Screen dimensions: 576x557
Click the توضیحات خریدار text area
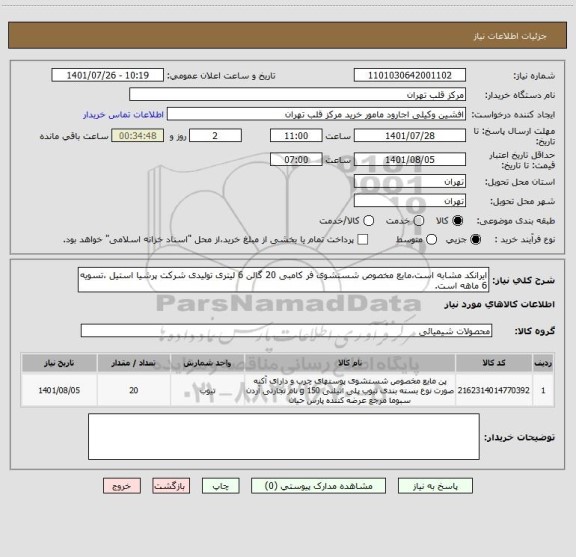pyautogui.click(x=284, y=436)
